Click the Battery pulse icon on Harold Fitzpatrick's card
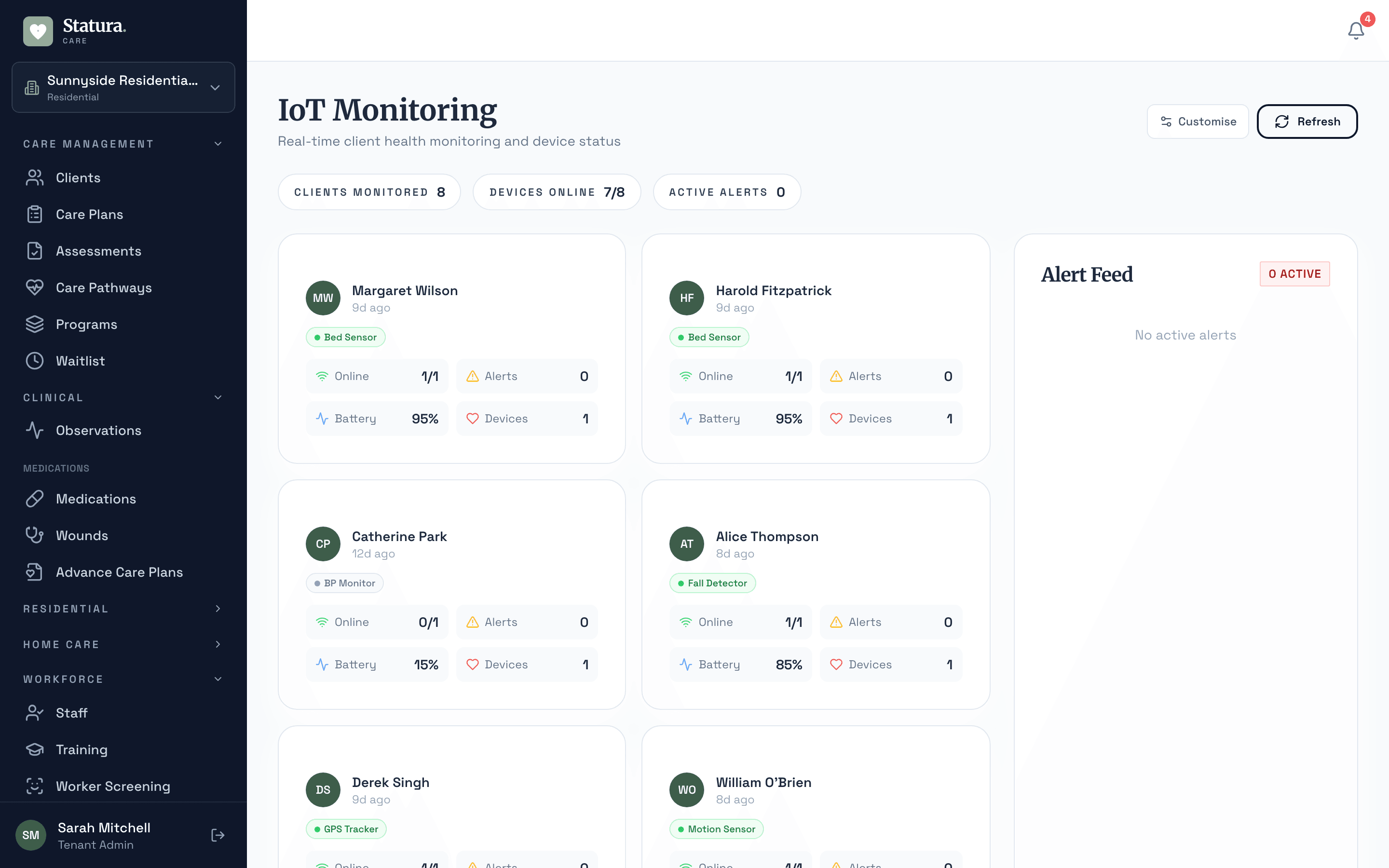1389x868 pixels. click(686, 419)
